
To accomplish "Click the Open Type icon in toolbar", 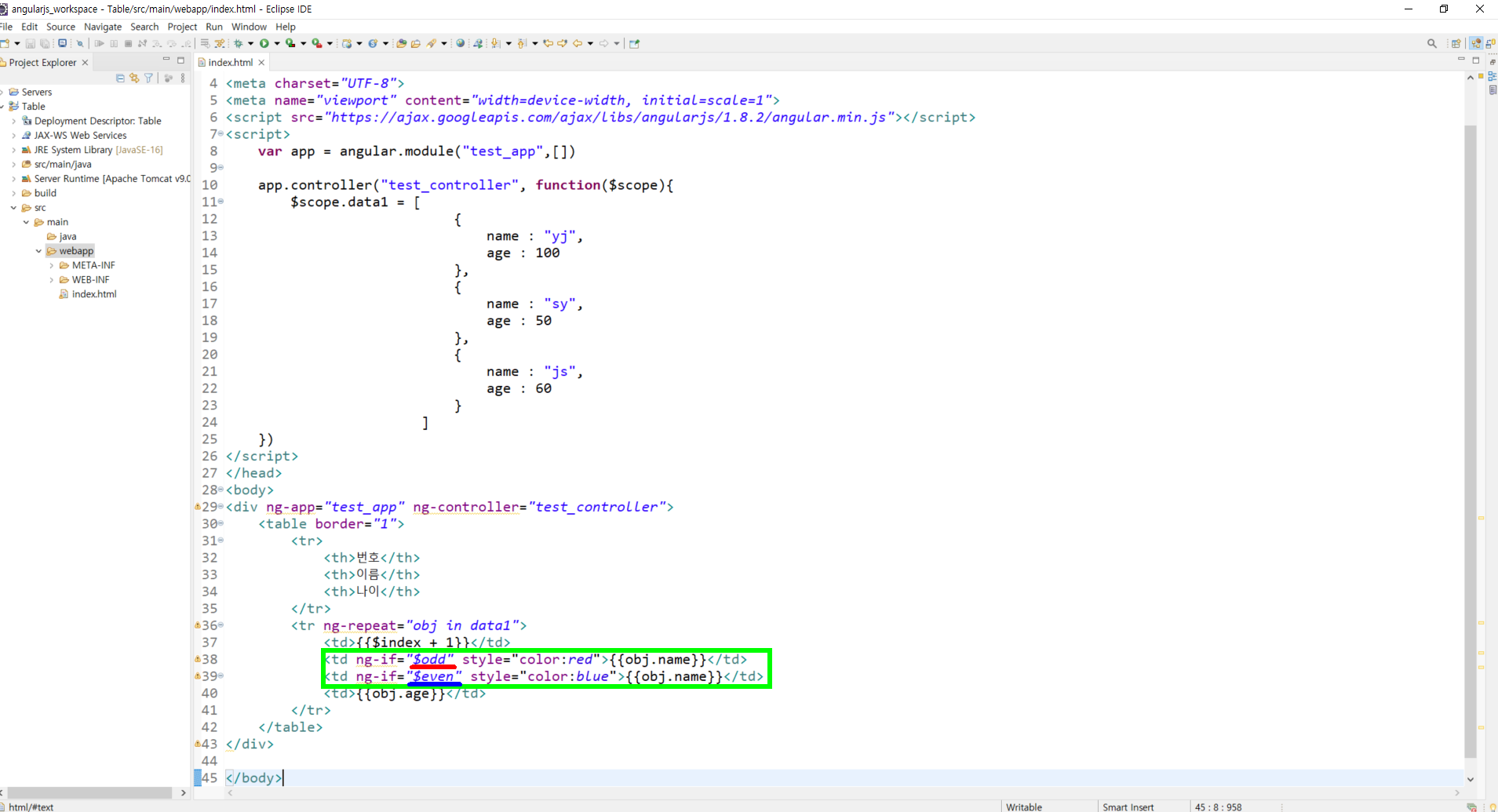I will coord(401,43).
